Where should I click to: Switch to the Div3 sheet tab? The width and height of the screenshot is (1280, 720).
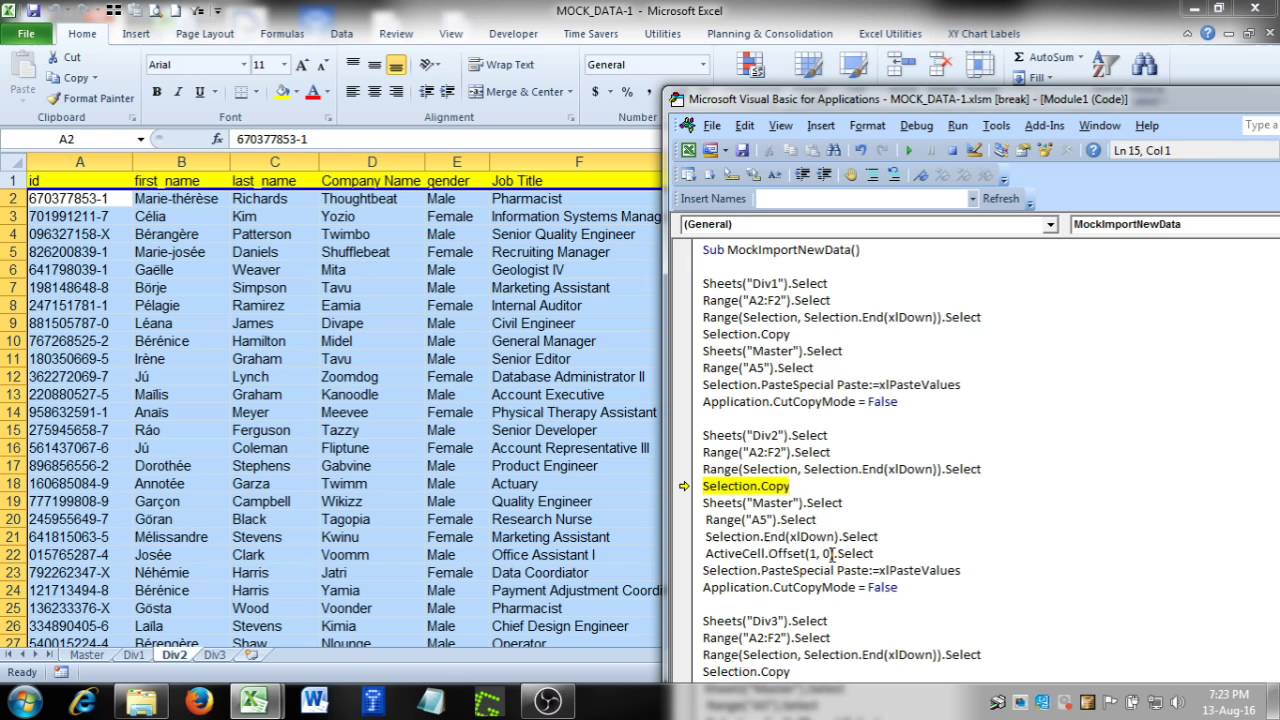pyautogui.click(x=215, y=655)
